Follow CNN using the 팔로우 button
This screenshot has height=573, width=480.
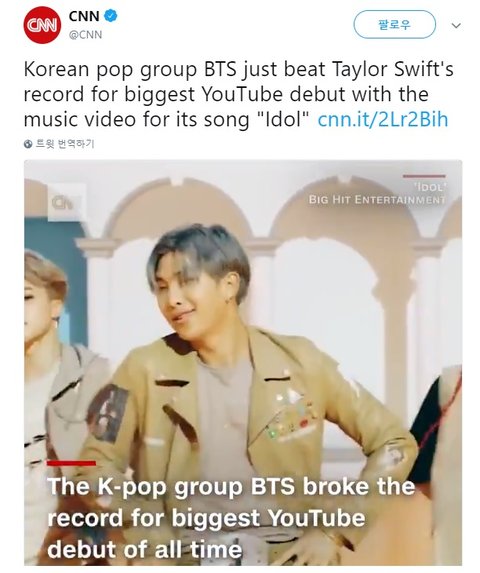[395, 24]
